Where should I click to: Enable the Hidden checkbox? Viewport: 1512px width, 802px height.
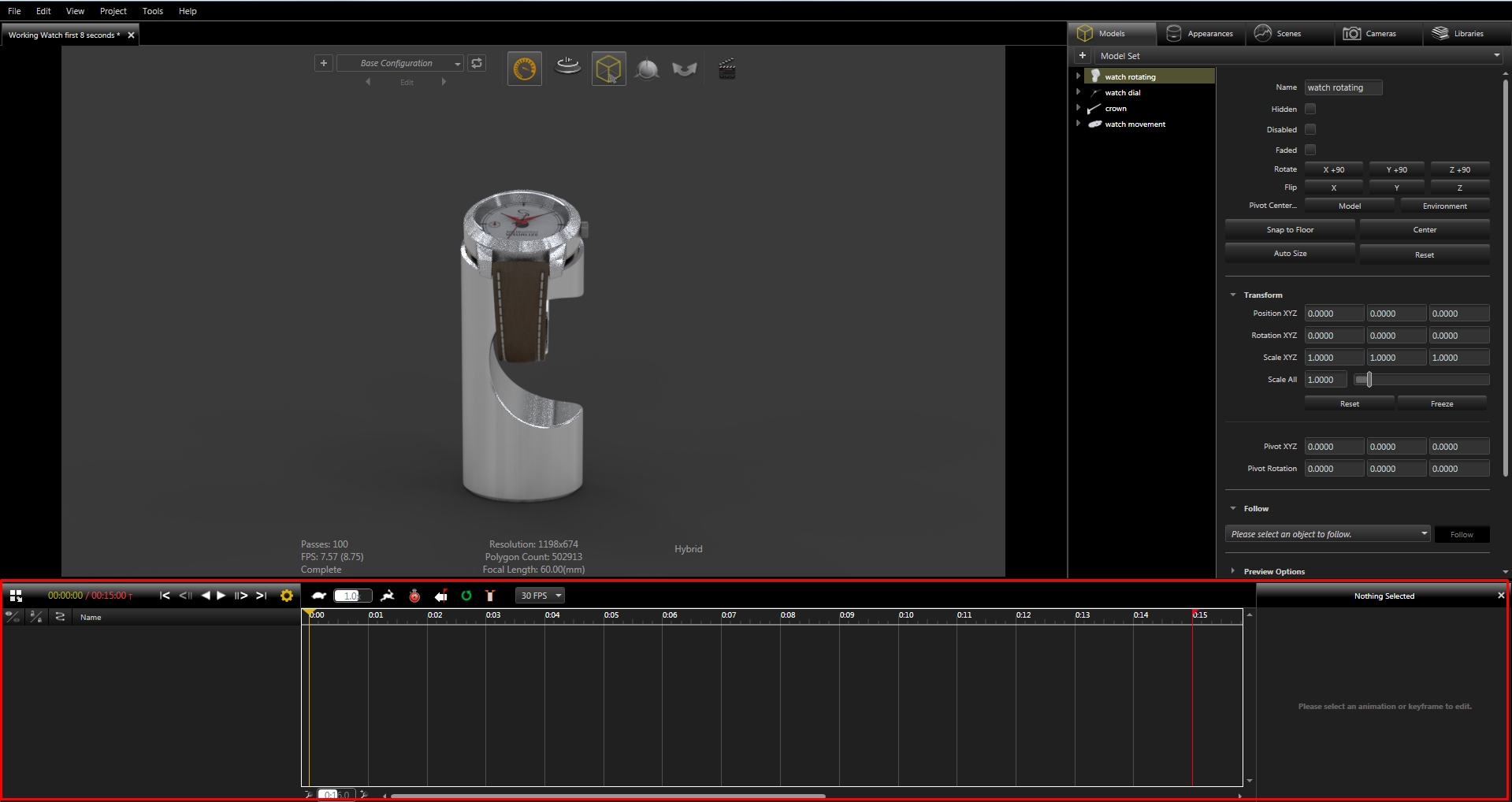tap(1310, 109)
